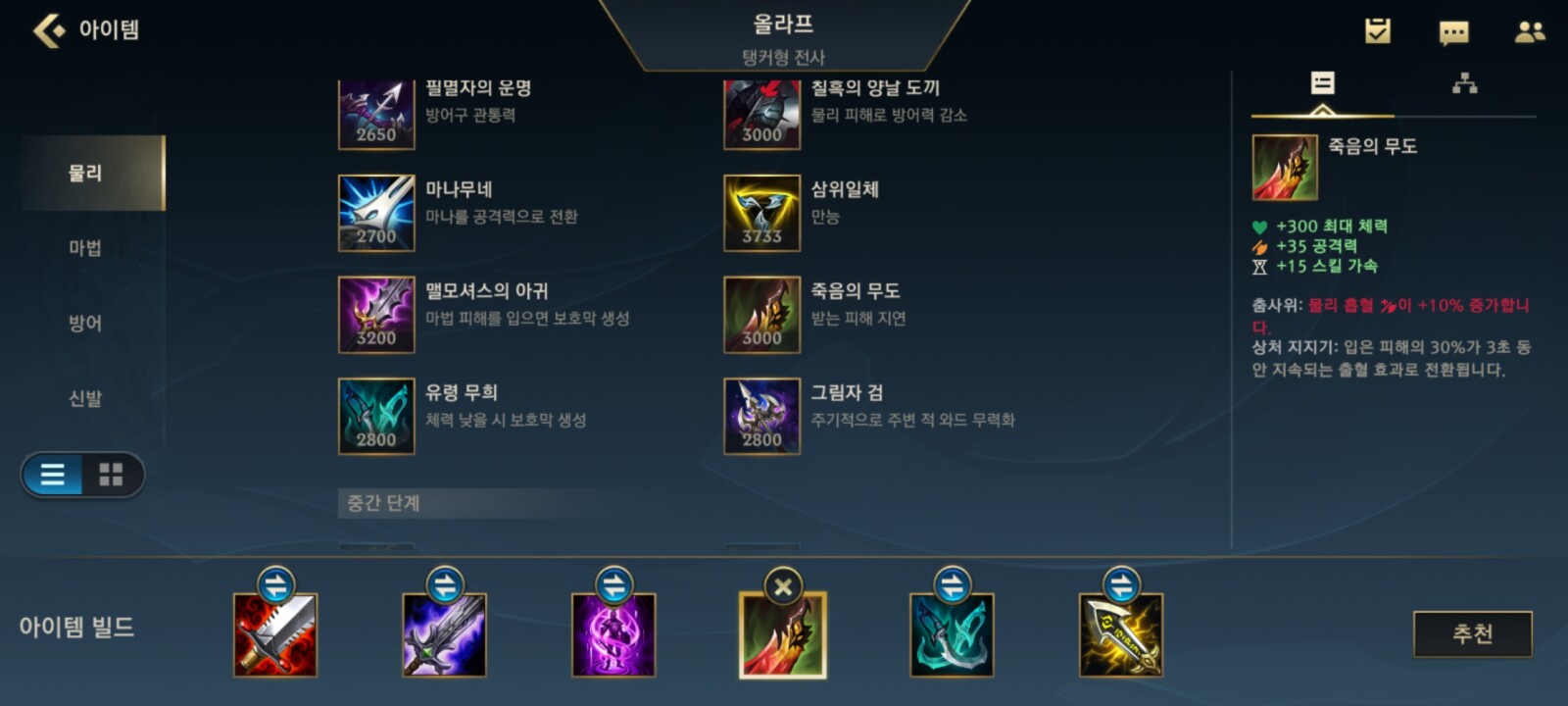This screenshot has height=706, width=1568.
Task: Open the 마법 category tab
Action: point(85,248)
